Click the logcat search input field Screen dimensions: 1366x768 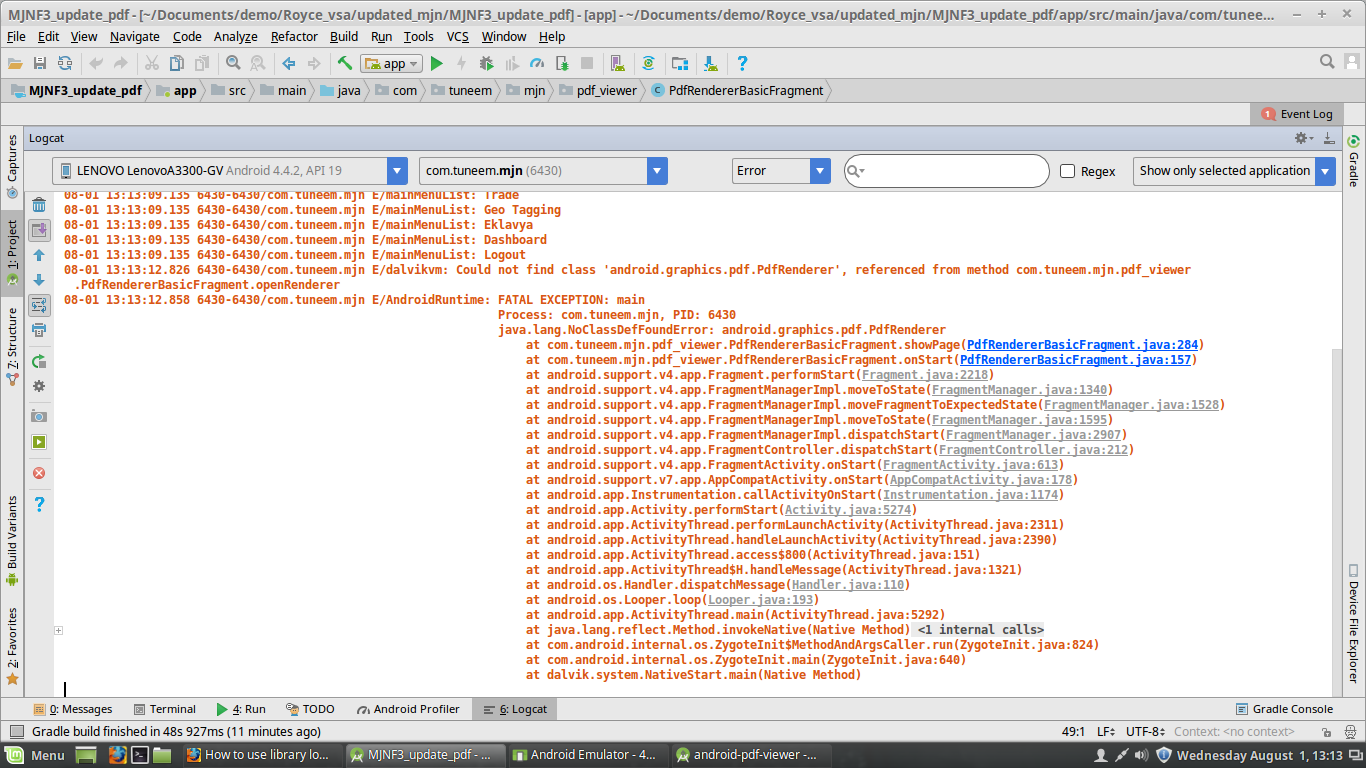pos(947,171)
